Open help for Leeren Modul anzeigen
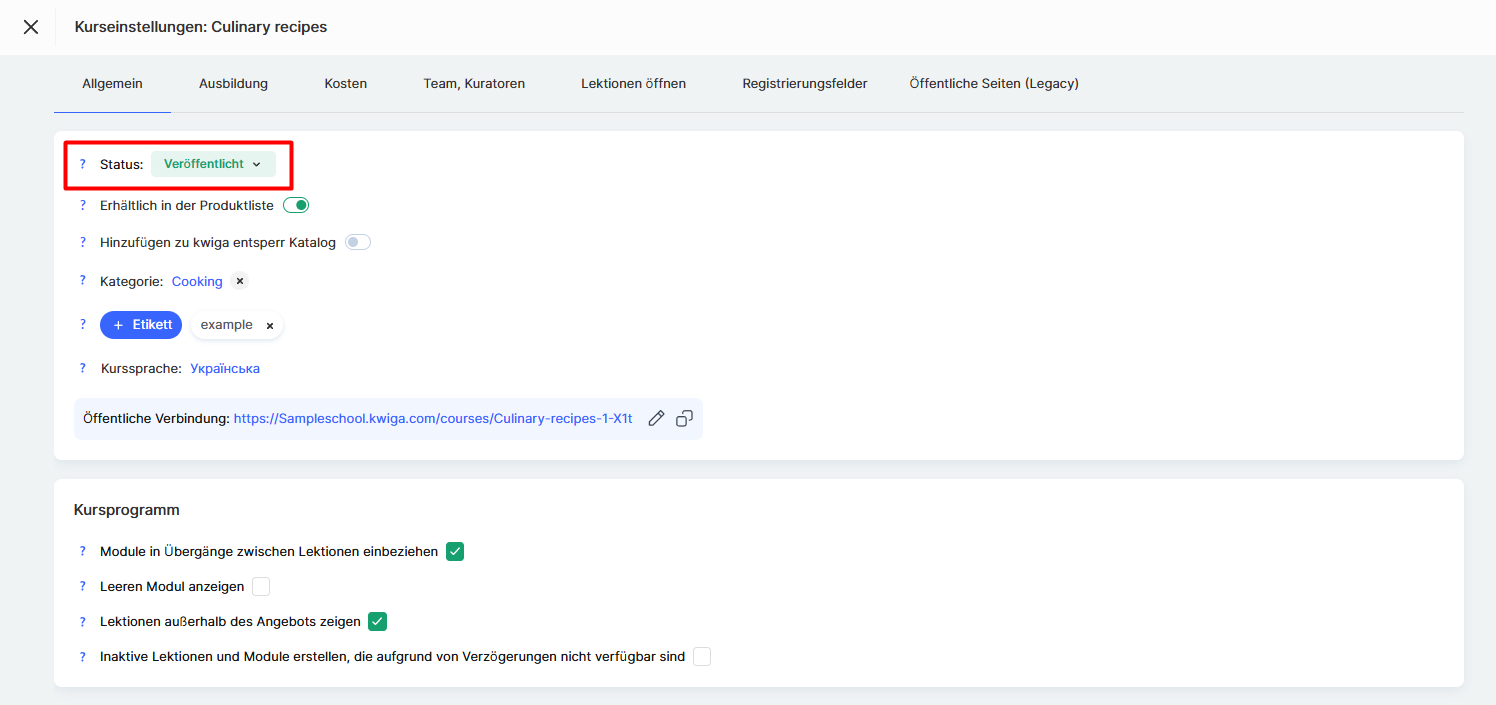The width and height of the screenshot is (1496, 705). (83, 586)
